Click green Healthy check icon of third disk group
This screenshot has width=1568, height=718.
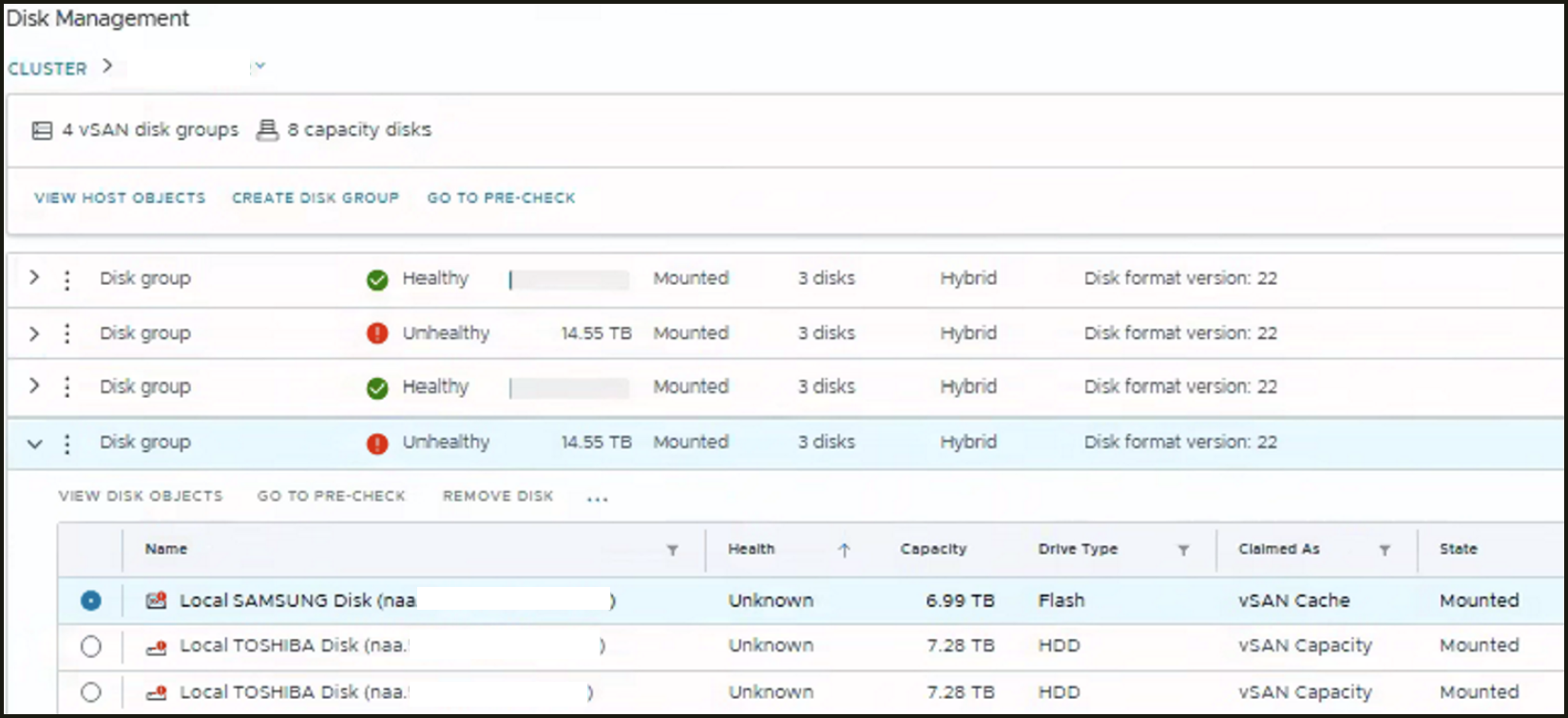tap(377, 387)
